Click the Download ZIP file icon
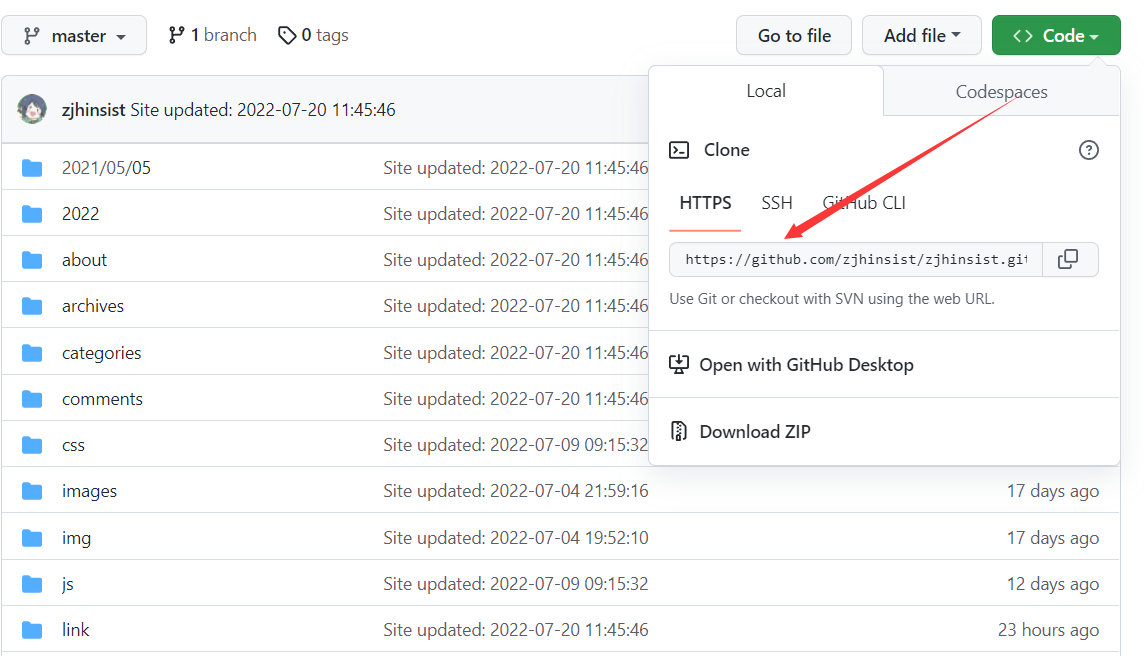 point(679,432)
